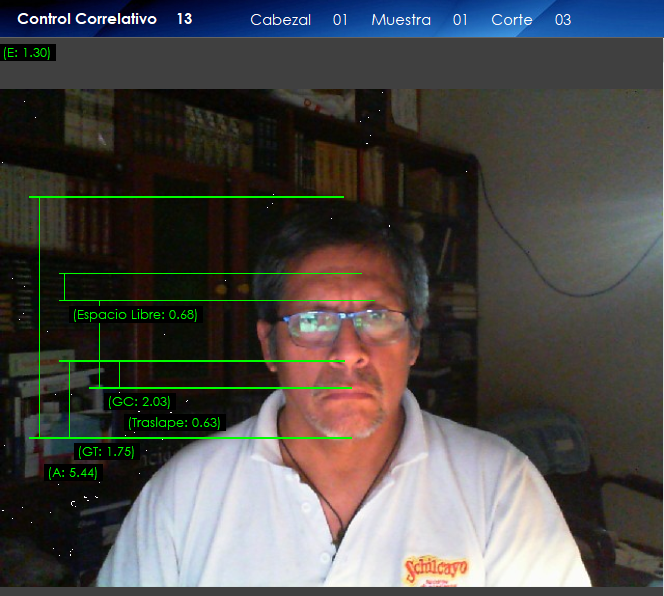Click the bottommost green horizontal measurement line
Screen dimensions: 664x596
point(190,438)
